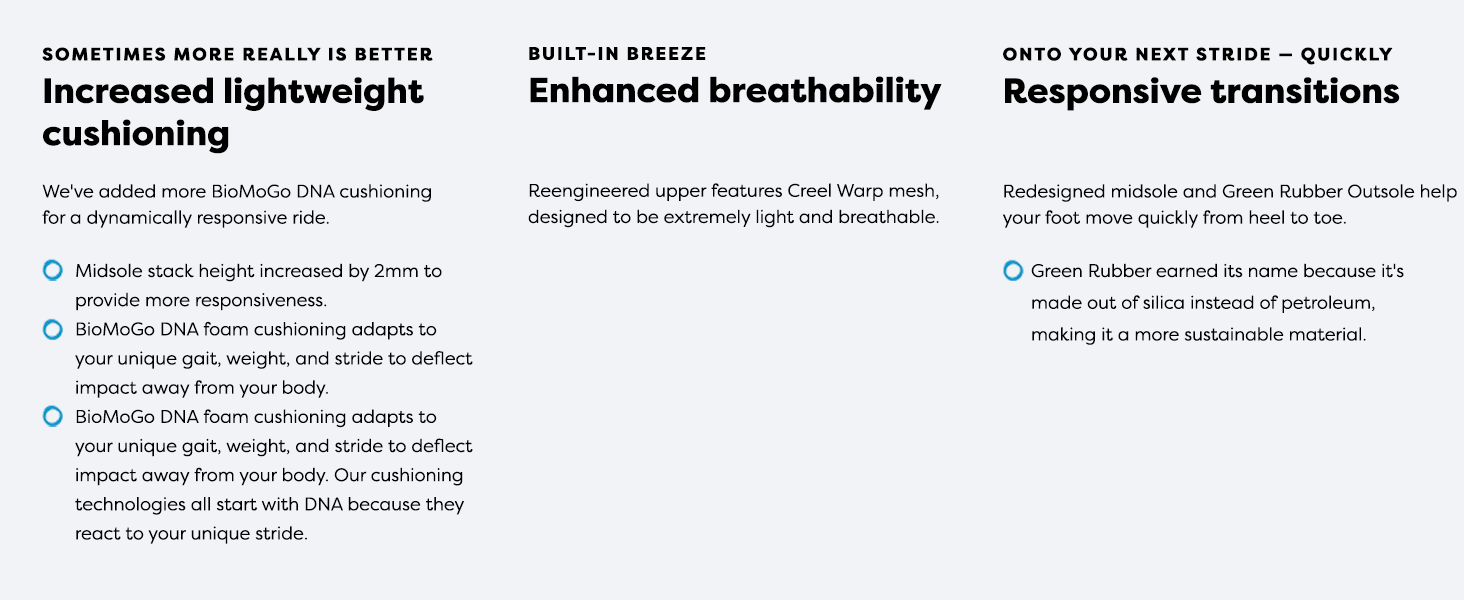
Task: Click the Enhanced breathability heading
Action: 735,91
